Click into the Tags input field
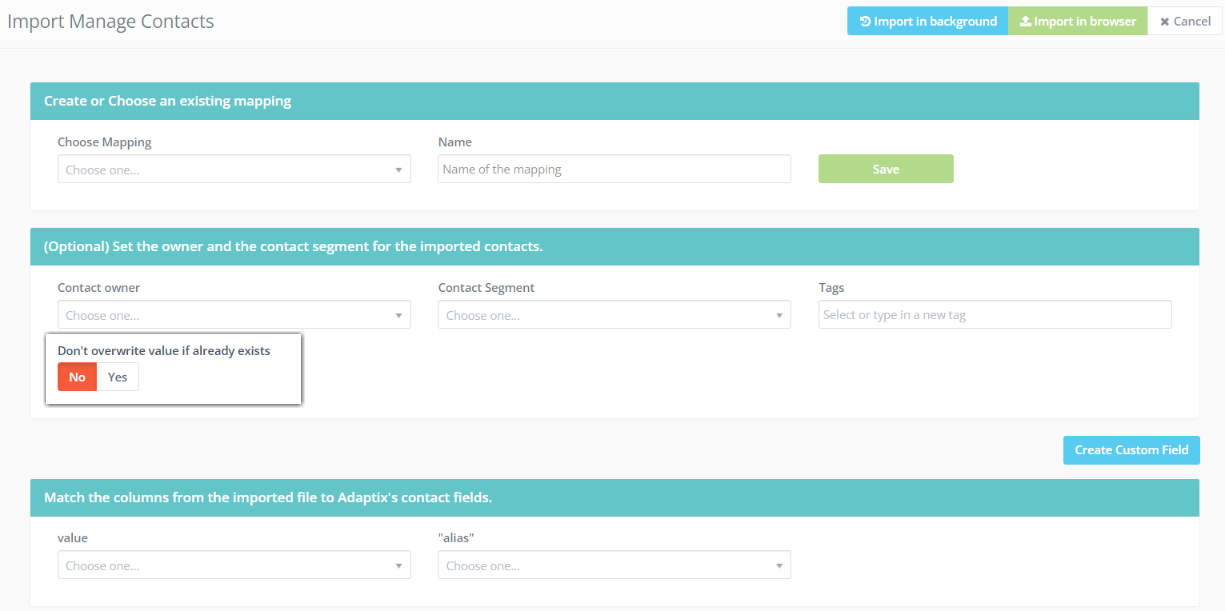This screenshot has height=611, width=1225. click(994, 315)
